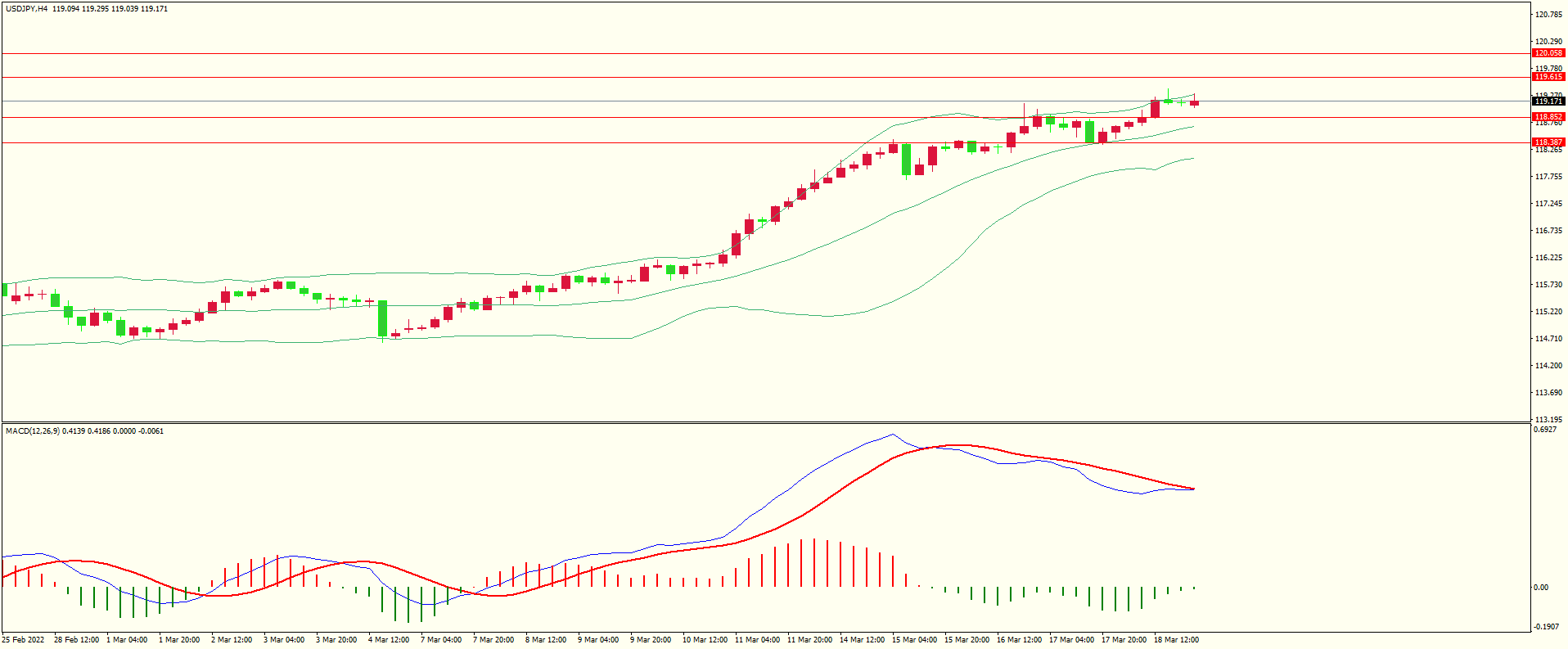Click the 8 Mar 12:00 time label
Viewport: 1568px width, 649px height.
[x=546, y=640]
